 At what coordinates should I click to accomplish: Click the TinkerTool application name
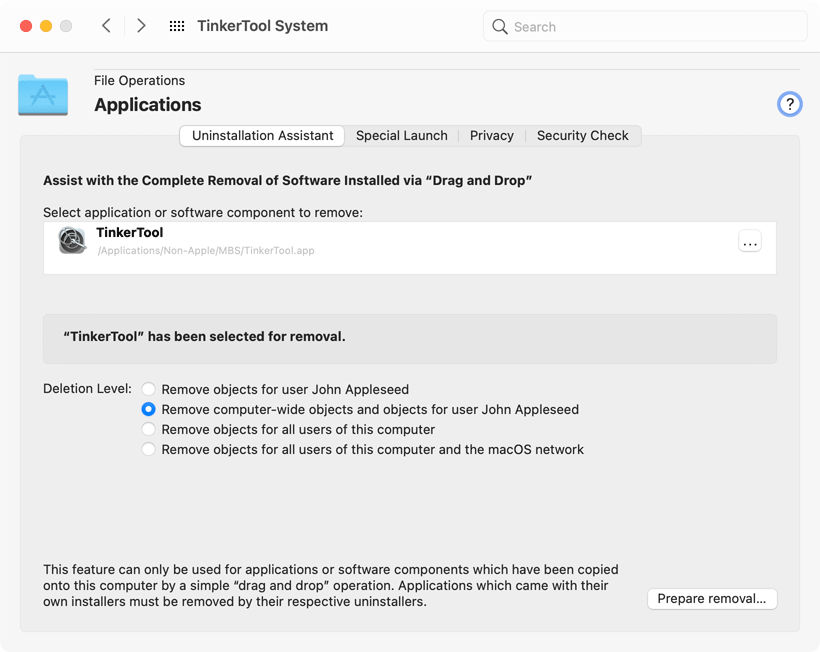pos(130,232)
